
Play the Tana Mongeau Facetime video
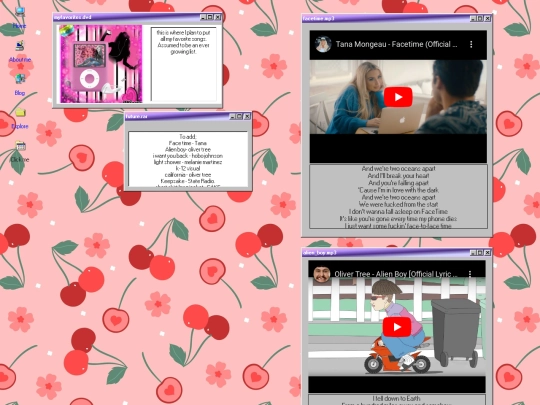(x=398, y=97)
